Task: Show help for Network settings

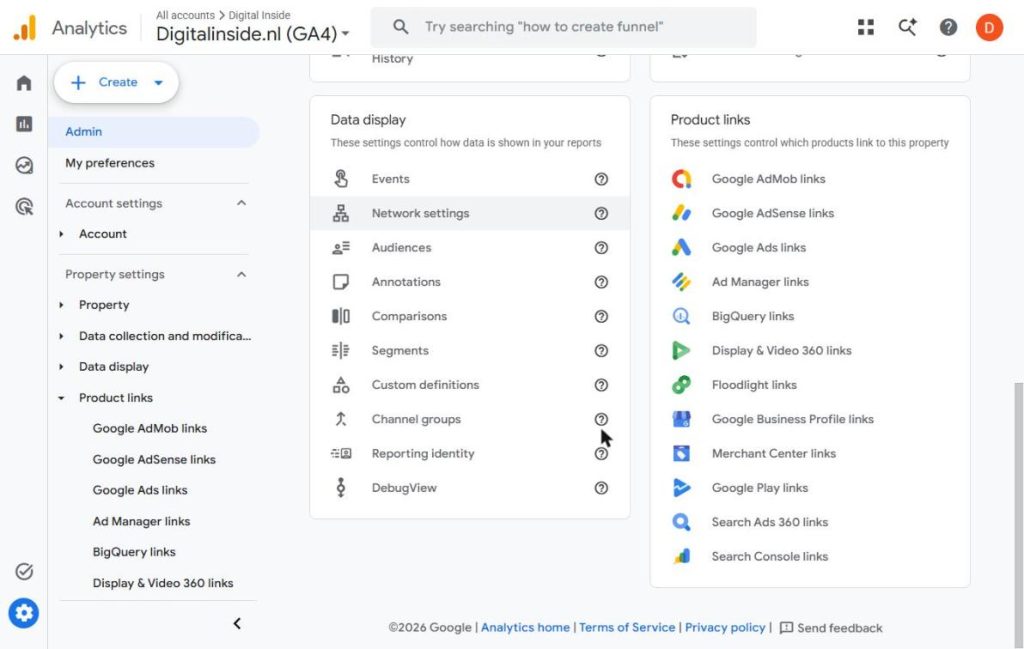Action: [601, 214]
